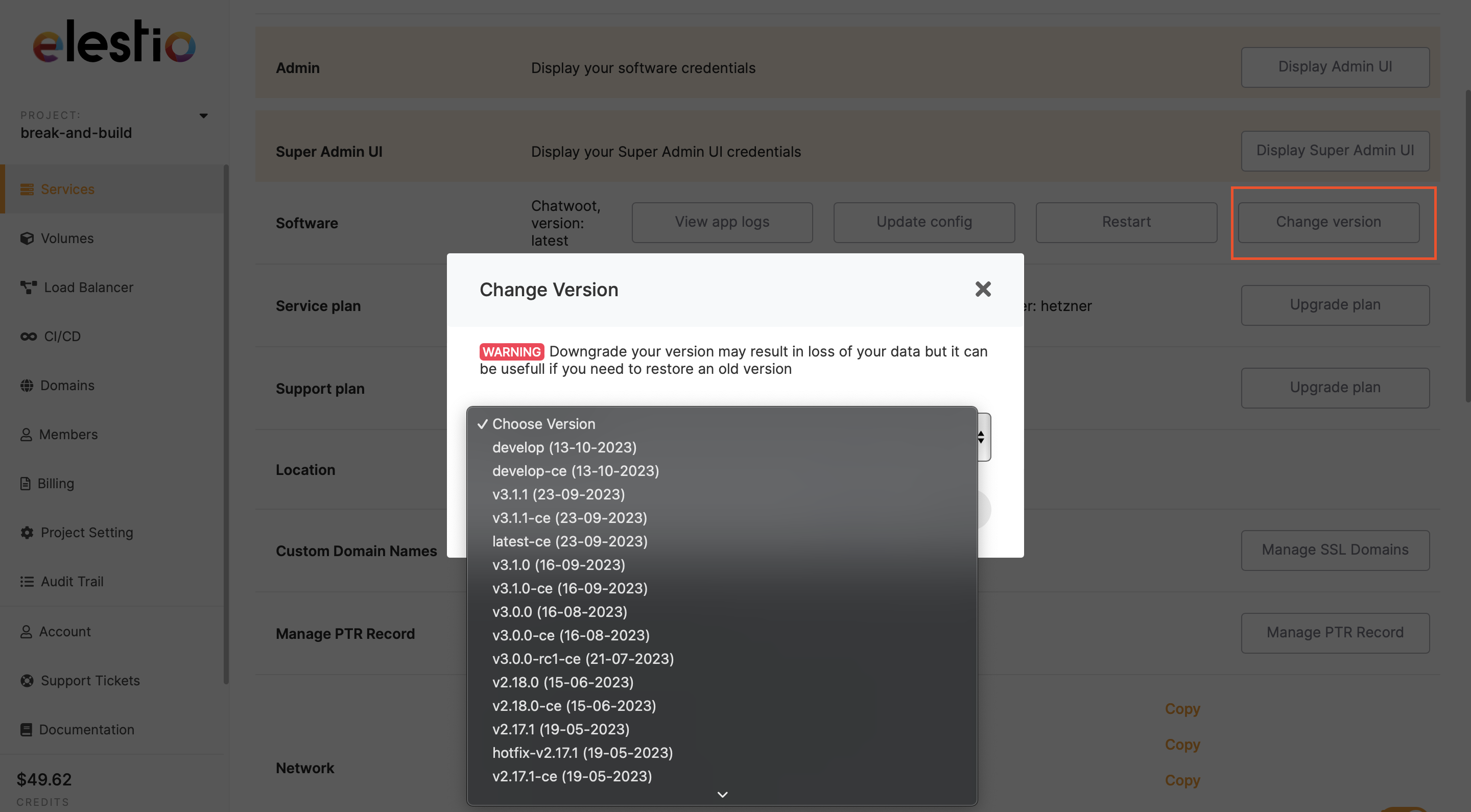Click the Load Balancer network icon
1471x812 pixels.
click(x=28, y=287)
